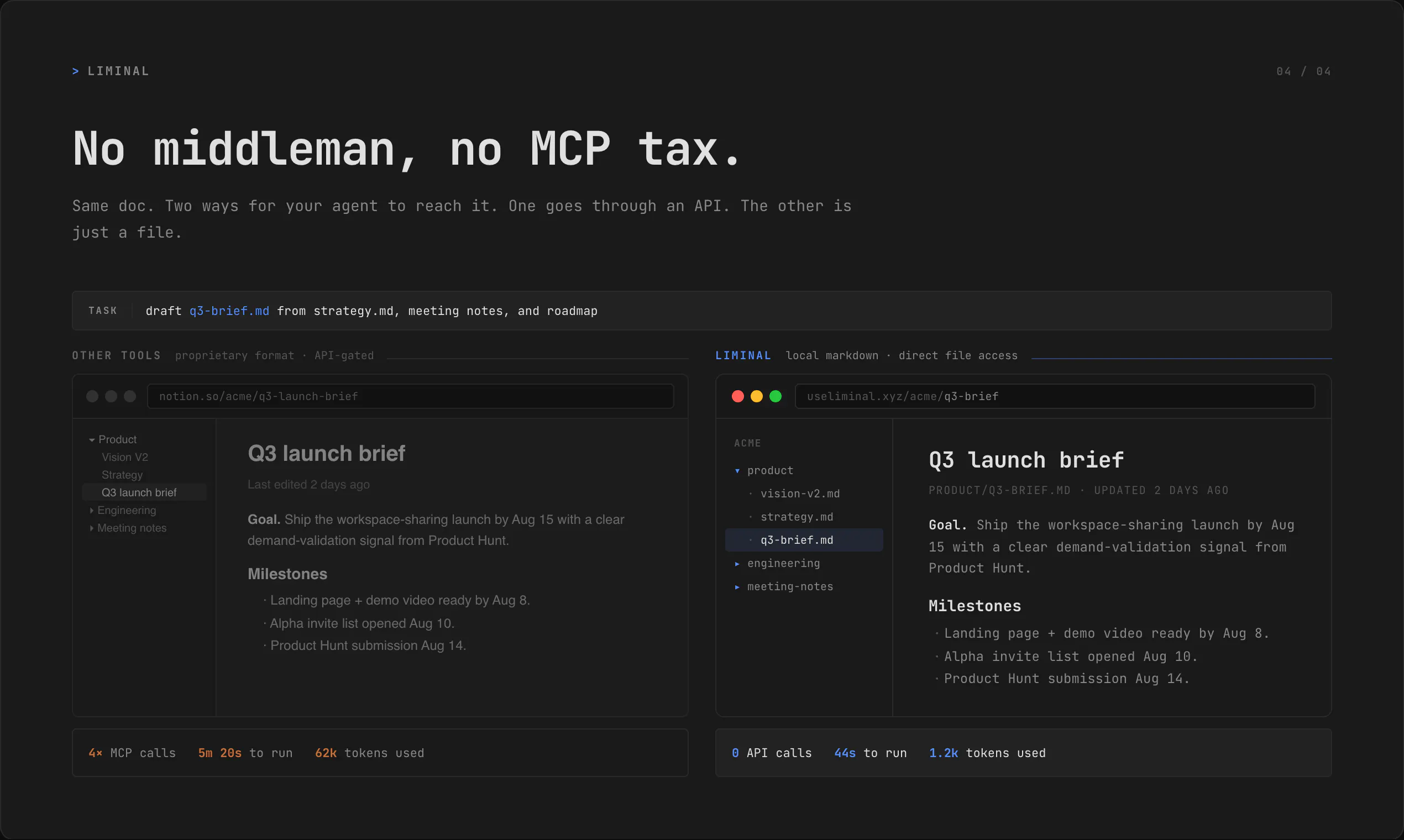Click PRODUCT/Q3-BRIEF.MD path metadata line
The width and height of the screenshot is (1404, 840).
tap(1078, 490)
